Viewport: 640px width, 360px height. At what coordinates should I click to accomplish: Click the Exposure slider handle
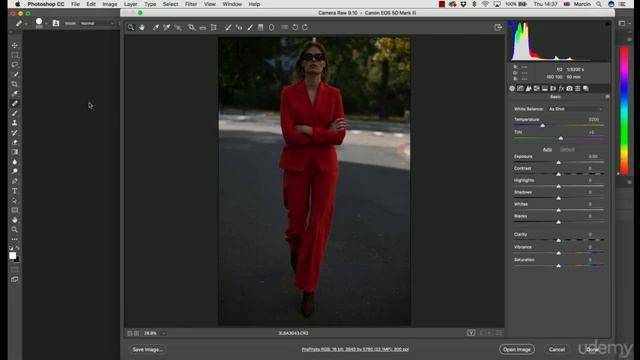558,162
